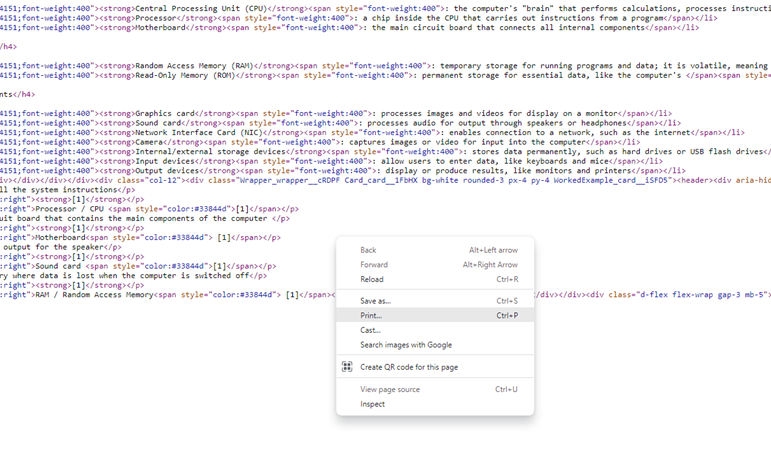The height and width of the screenshot is (461, 771).
Task: Select Print... from the context menu
Action: coord(371,315)
